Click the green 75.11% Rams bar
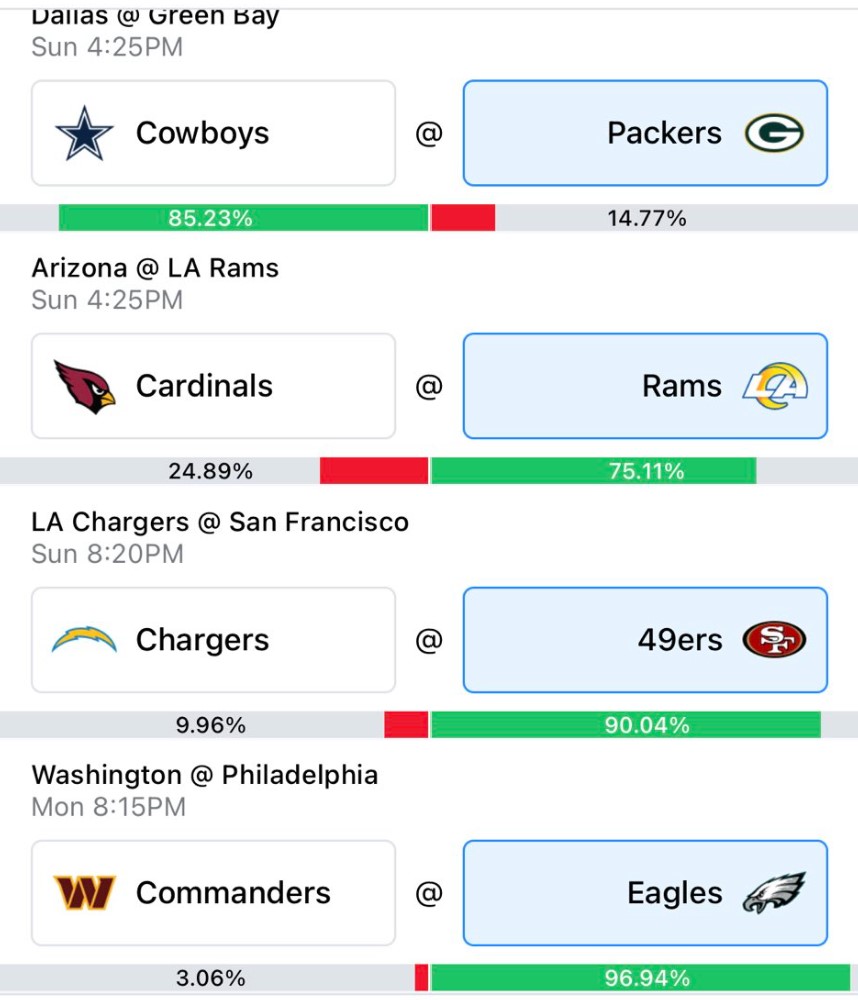Screen dimensions: 858x1000 click(594, 471)
